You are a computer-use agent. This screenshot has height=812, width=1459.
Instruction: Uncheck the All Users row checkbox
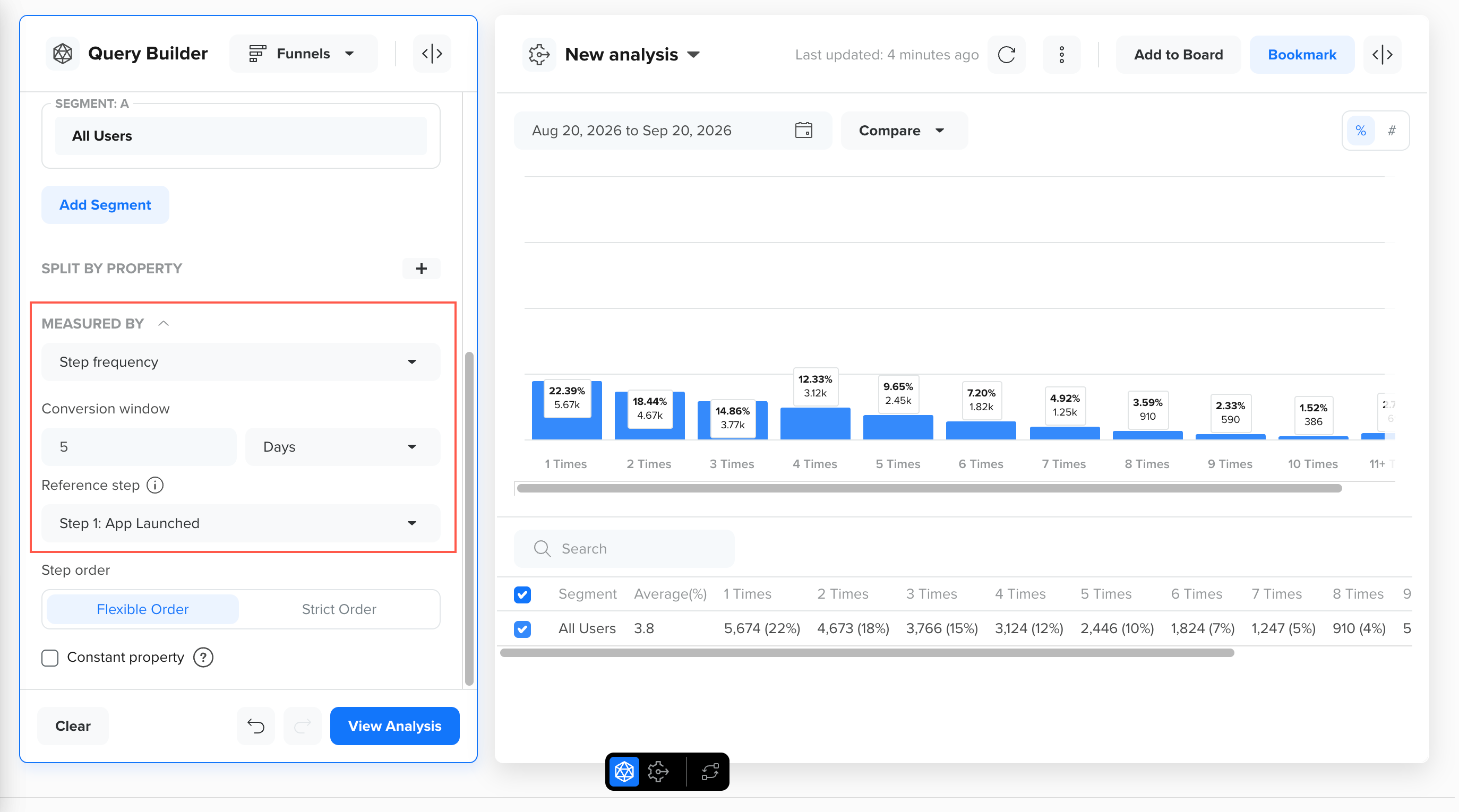tap(522, 629)
